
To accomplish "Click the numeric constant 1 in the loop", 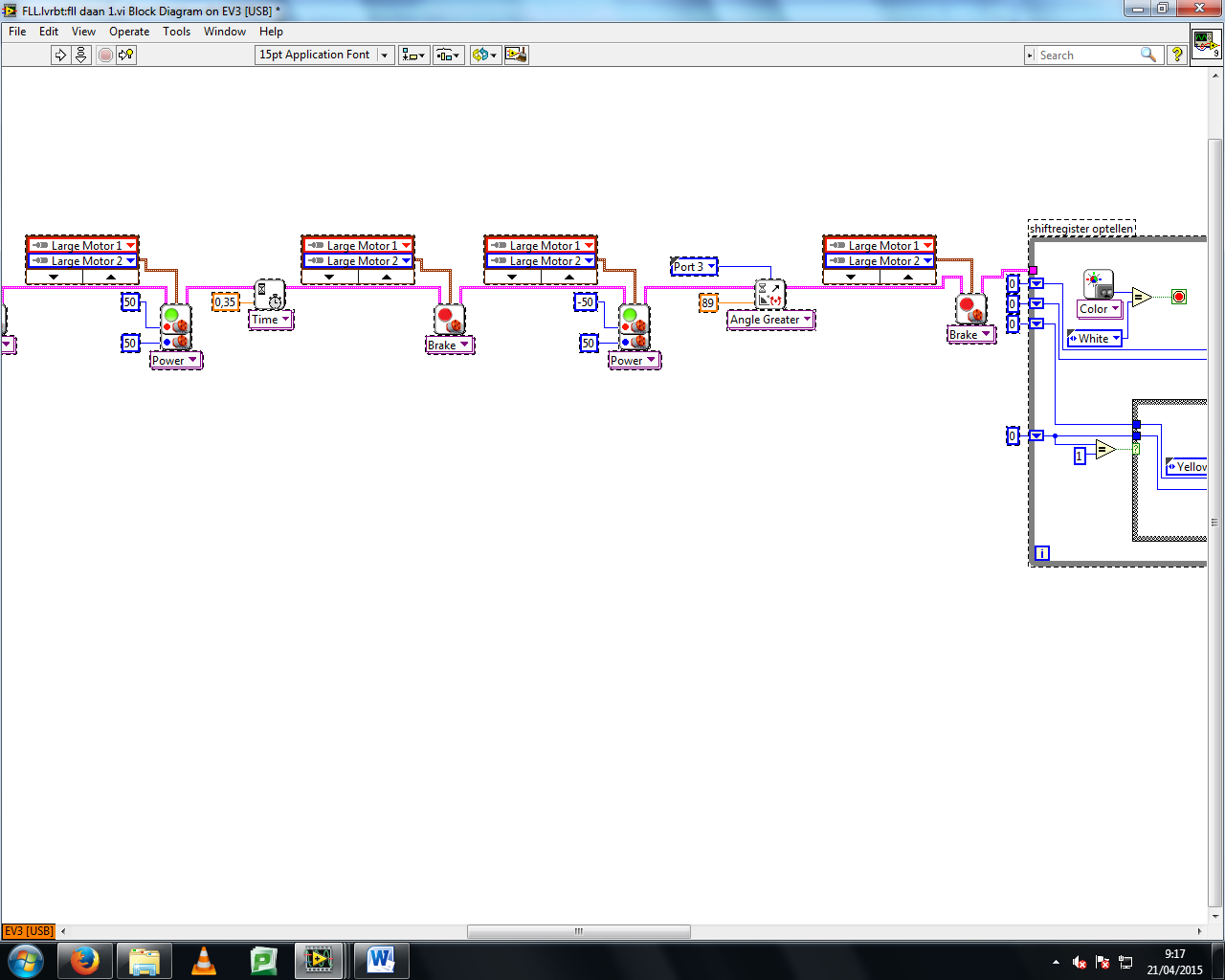I will click(x=1080, y=456).
